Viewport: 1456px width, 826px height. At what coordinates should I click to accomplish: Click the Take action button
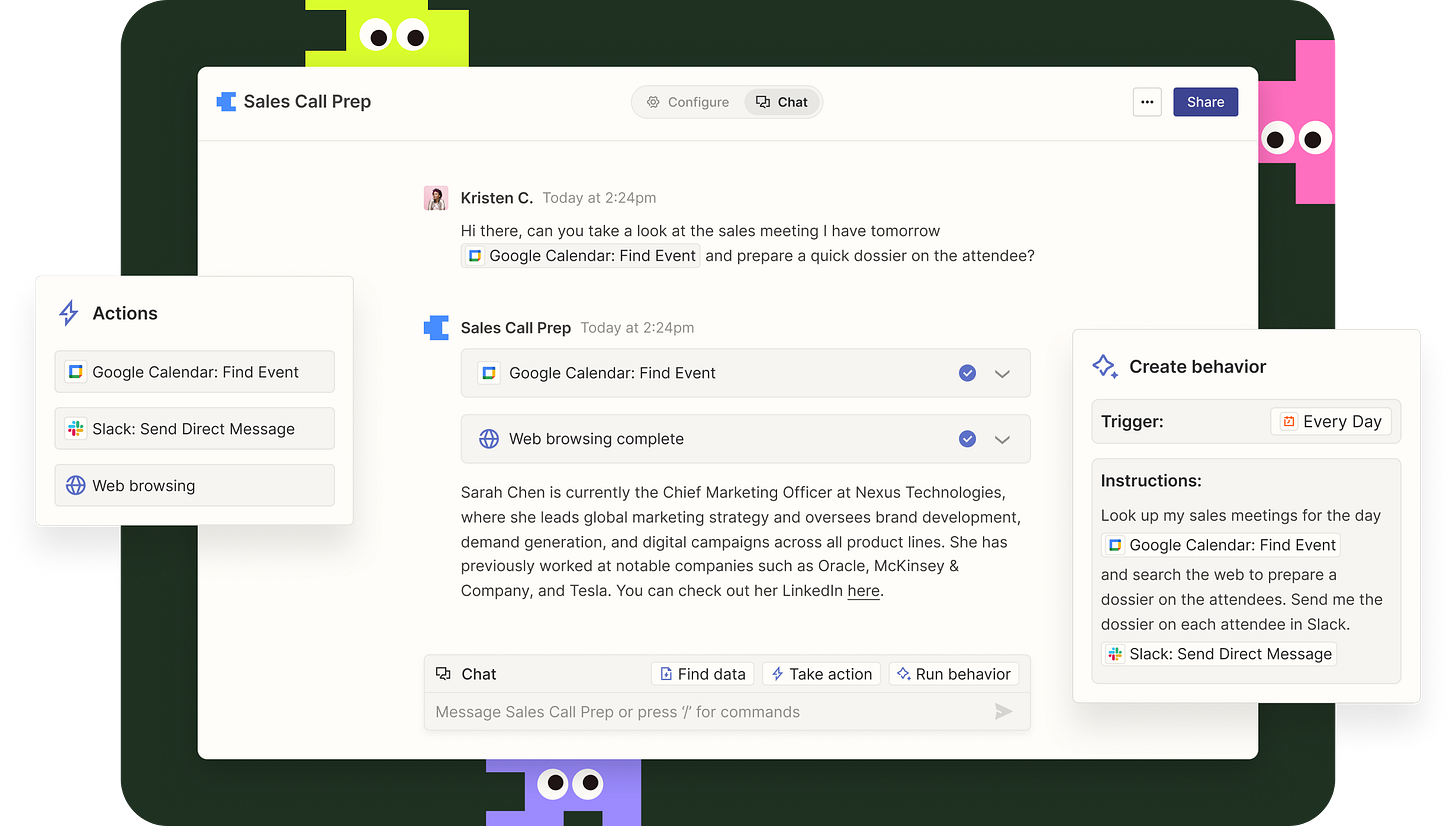(x=821, y=674)
